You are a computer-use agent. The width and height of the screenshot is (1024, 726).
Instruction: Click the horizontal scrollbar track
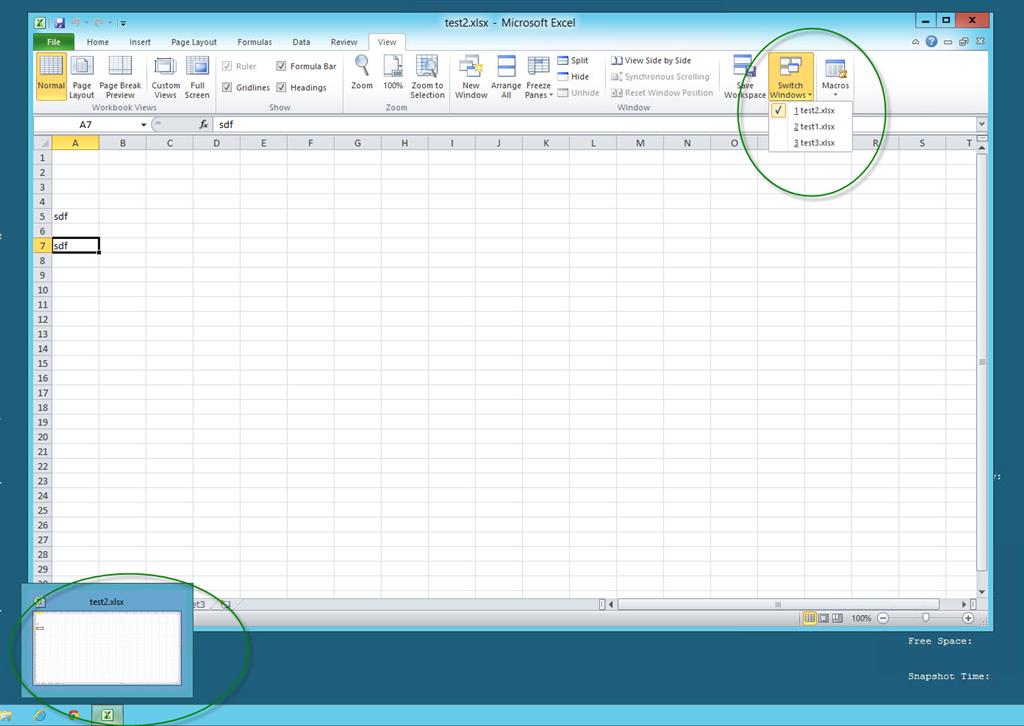[778, 605]
